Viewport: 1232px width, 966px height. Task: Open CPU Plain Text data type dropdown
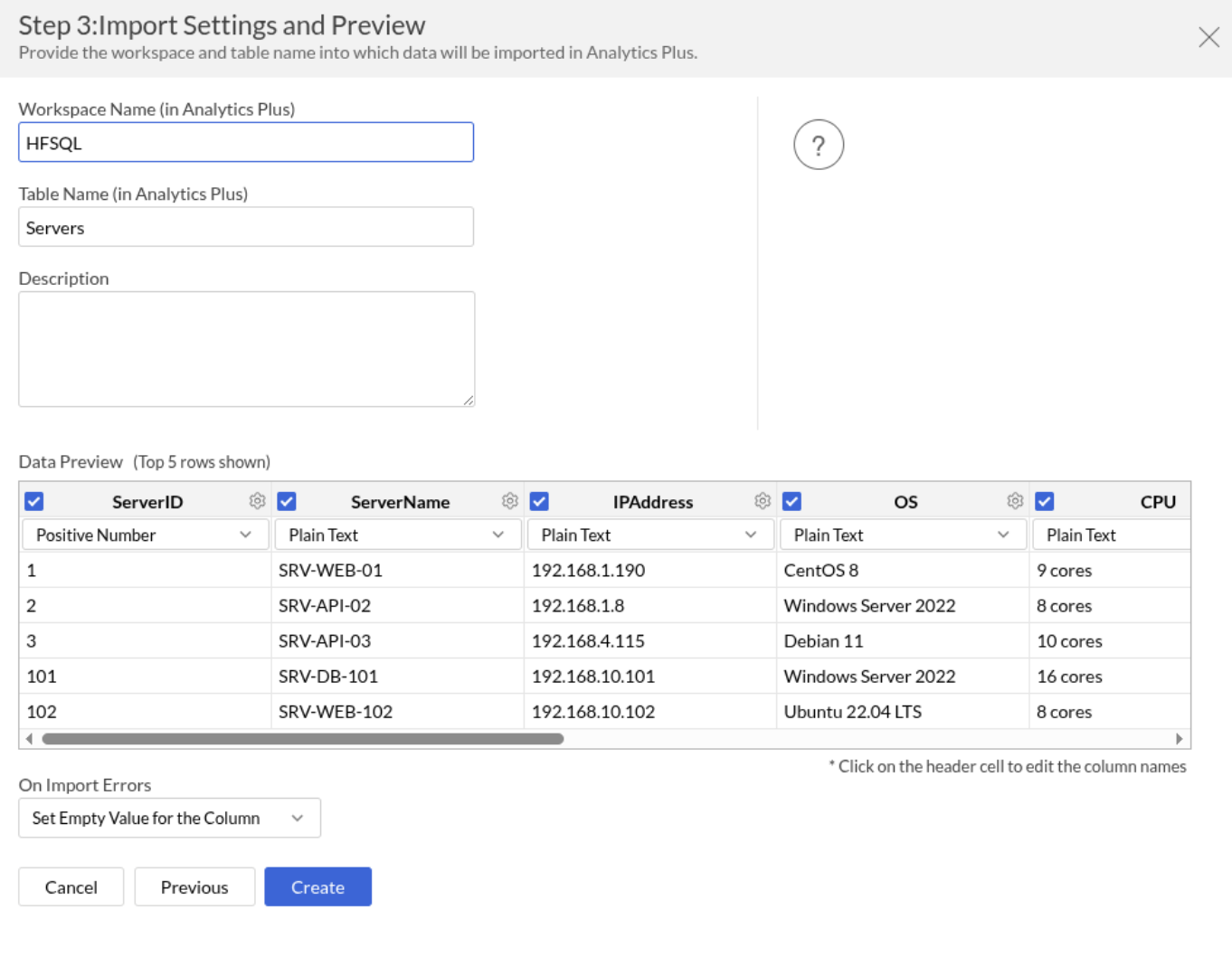1111,535
